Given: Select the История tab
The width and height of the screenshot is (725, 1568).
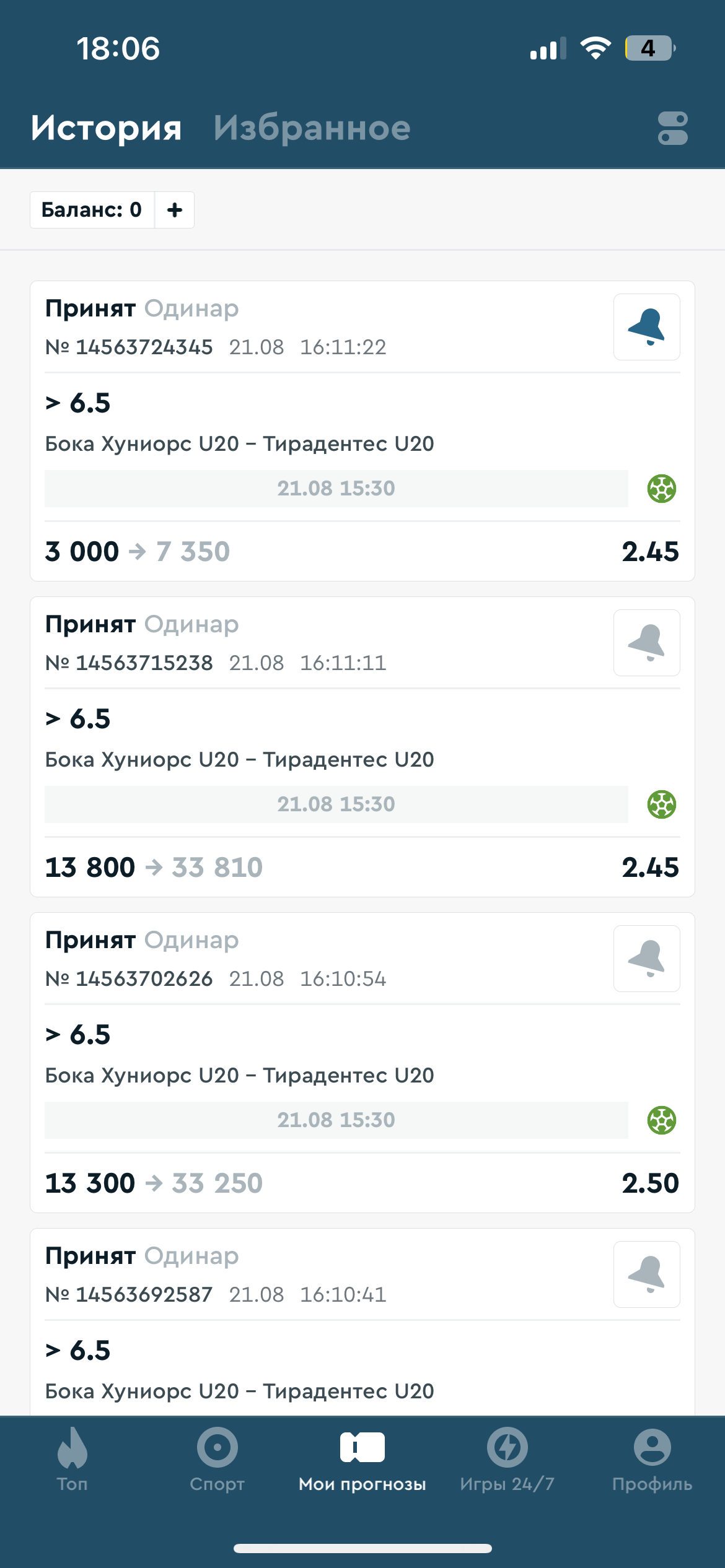Looking at the screenshot, I should coord(106,128).
